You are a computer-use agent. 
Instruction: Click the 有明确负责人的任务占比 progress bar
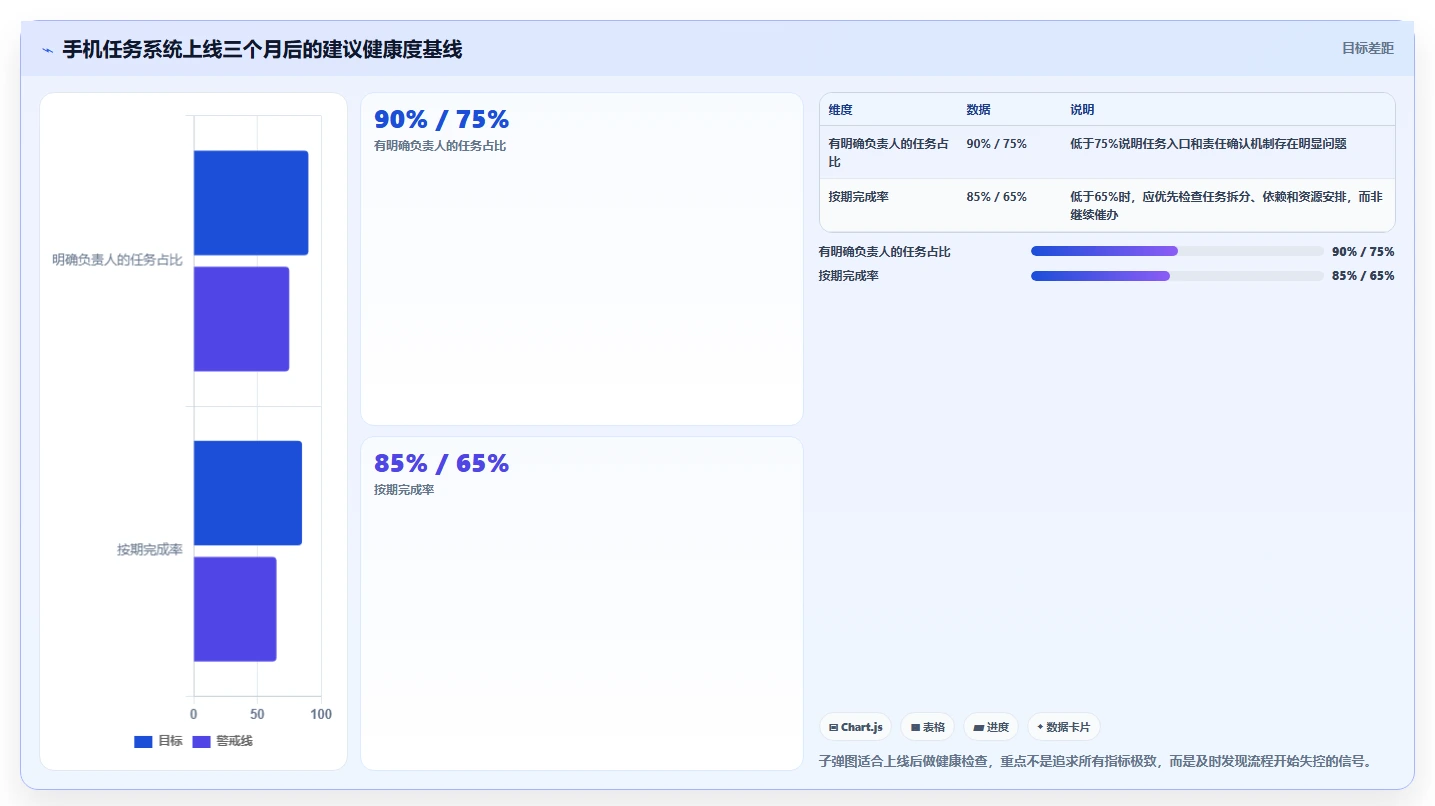pos(1177,251)
